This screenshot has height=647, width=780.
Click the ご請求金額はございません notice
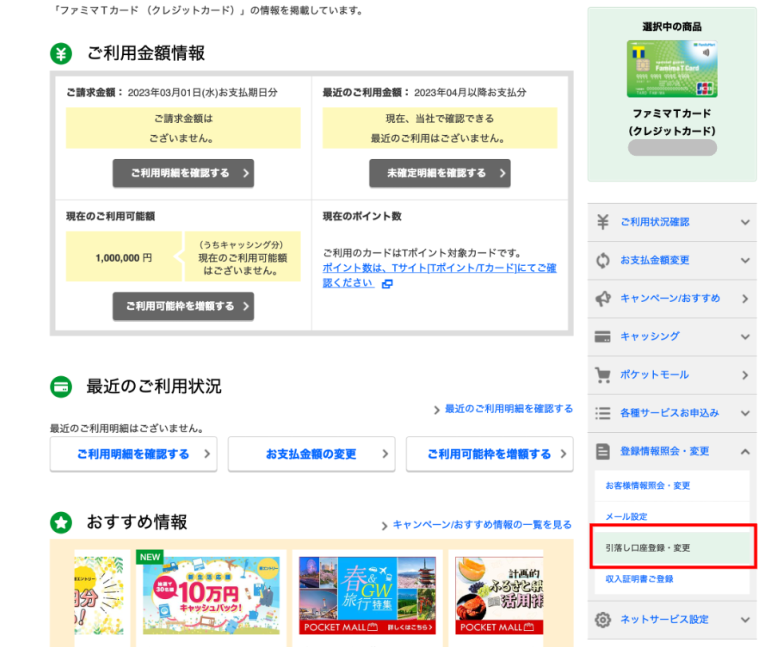[183, 128]
